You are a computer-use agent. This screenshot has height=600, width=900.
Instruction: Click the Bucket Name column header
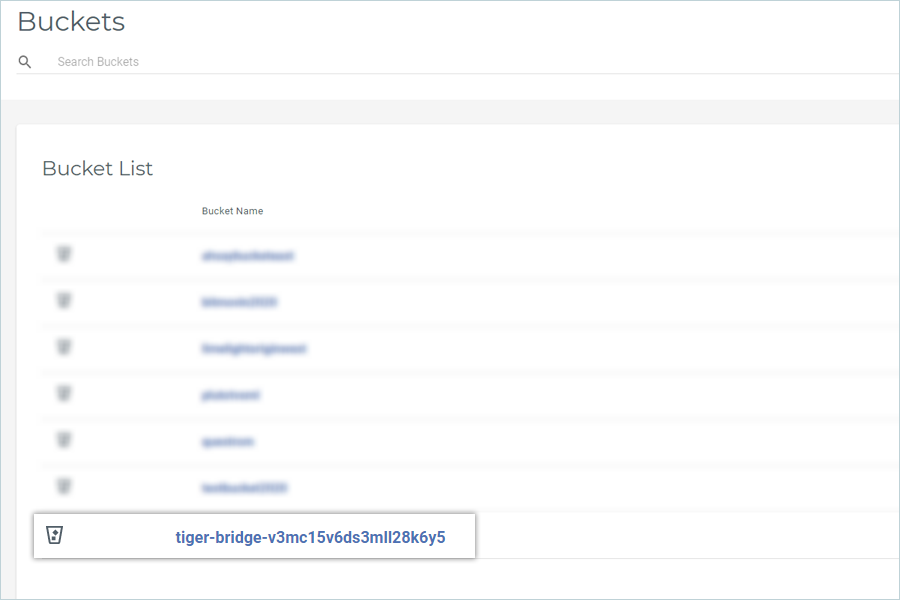[x=232, y=211]
